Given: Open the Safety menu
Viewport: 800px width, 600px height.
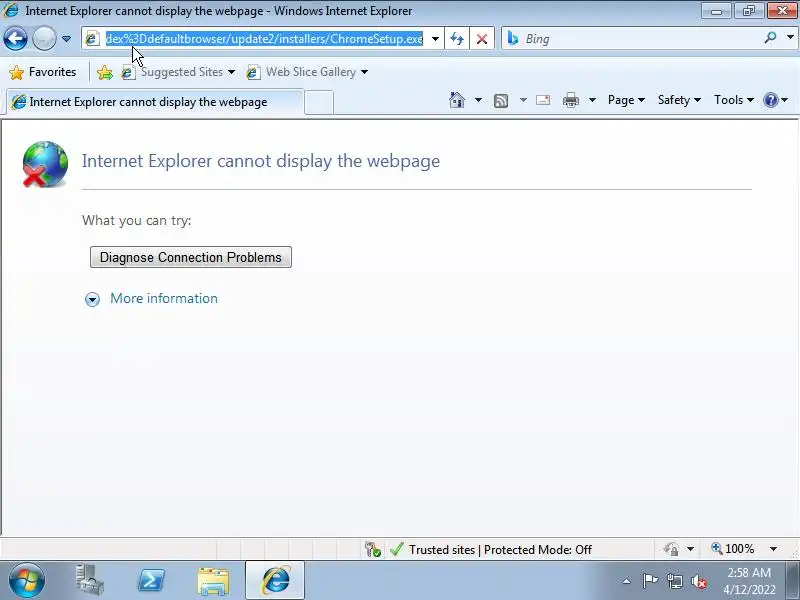Looking at the screenshot, I should tap(679, 100).
